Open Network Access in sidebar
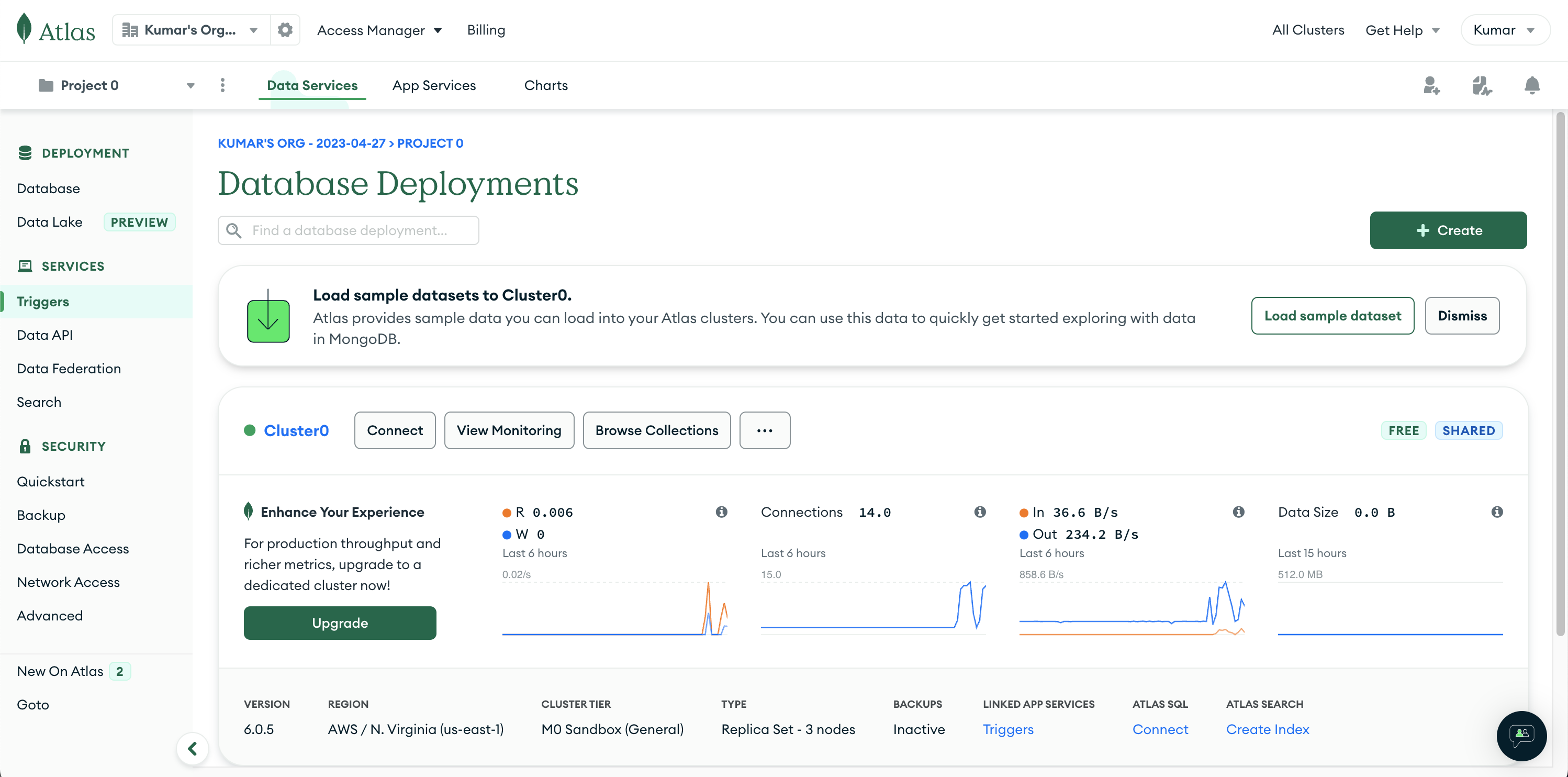1568x777 pixels. pos(68,582)
